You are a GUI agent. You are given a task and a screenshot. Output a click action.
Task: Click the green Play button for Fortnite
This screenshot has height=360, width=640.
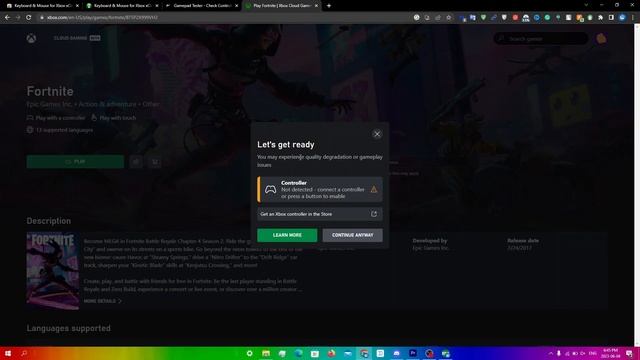point(75,162)
